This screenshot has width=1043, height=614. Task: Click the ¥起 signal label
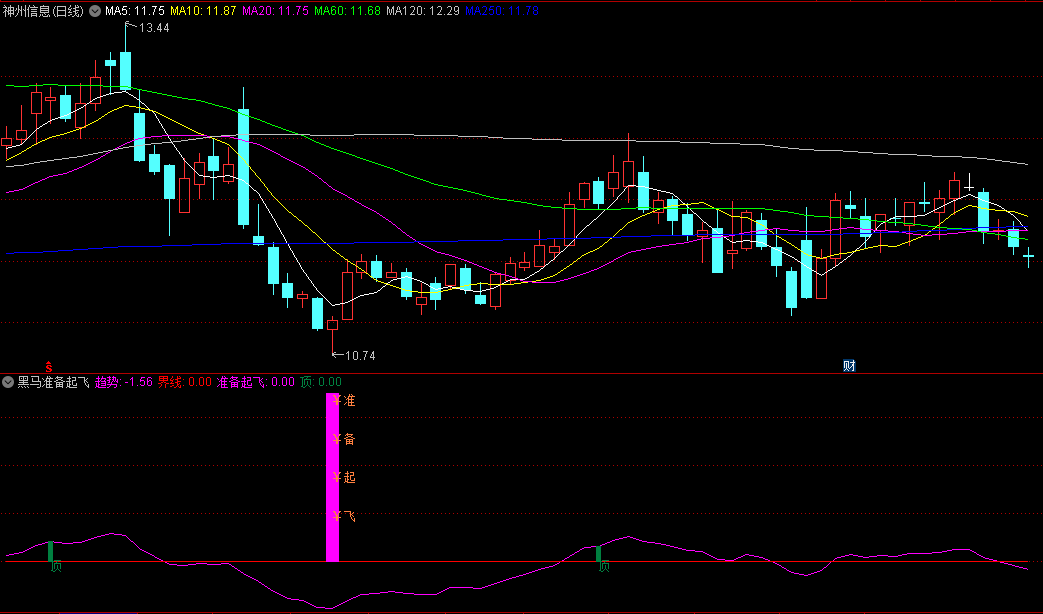point(344,478)
